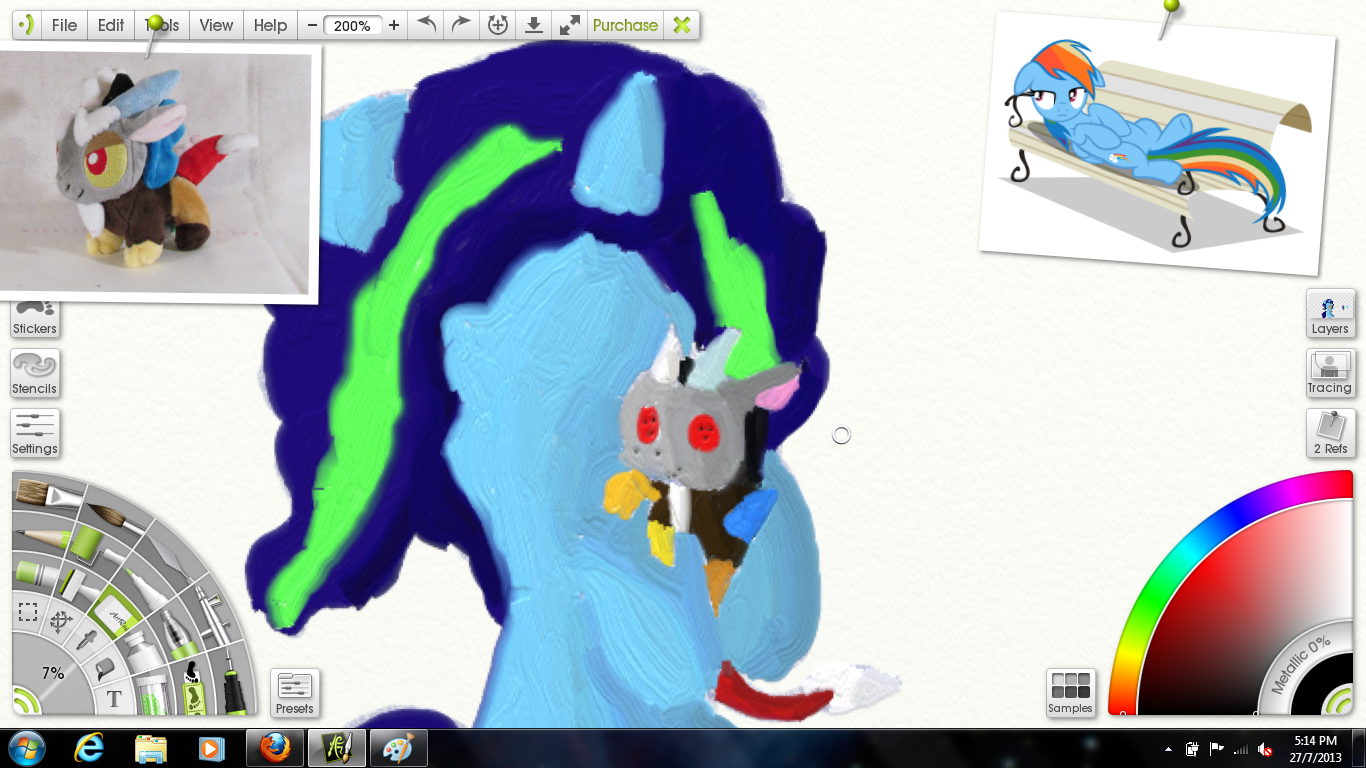Select the Airbrush tool

[x=213, y=615]
